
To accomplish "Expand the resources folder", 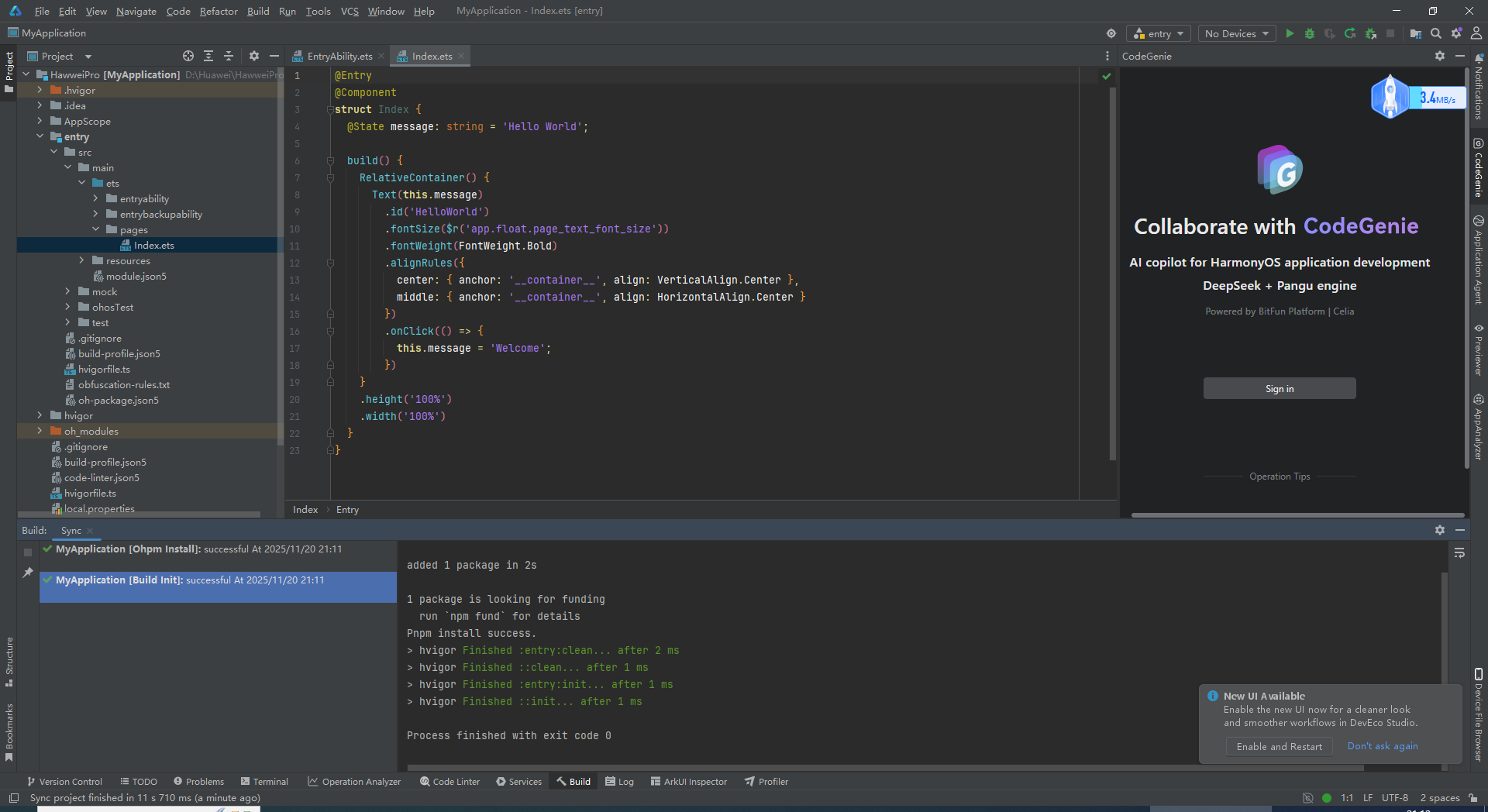I will (x=82, y=260).
